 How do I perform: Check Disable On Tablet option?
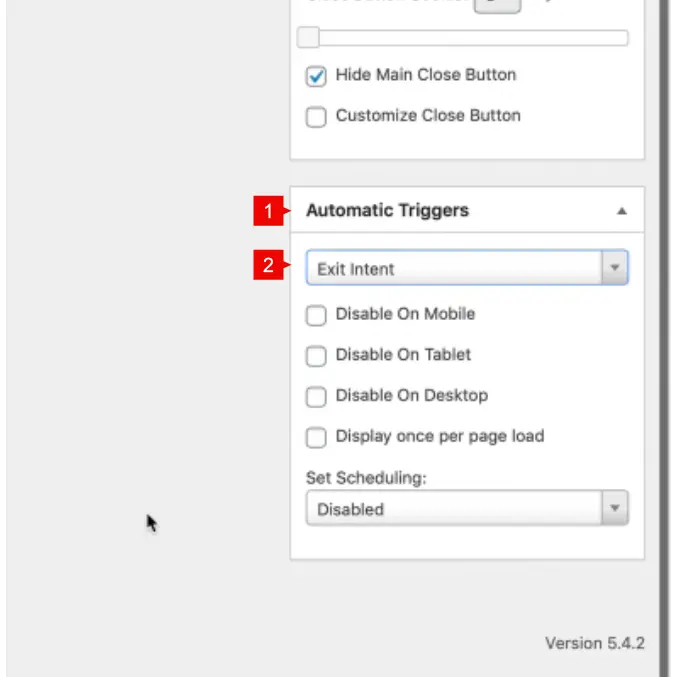tap(316, 356)
